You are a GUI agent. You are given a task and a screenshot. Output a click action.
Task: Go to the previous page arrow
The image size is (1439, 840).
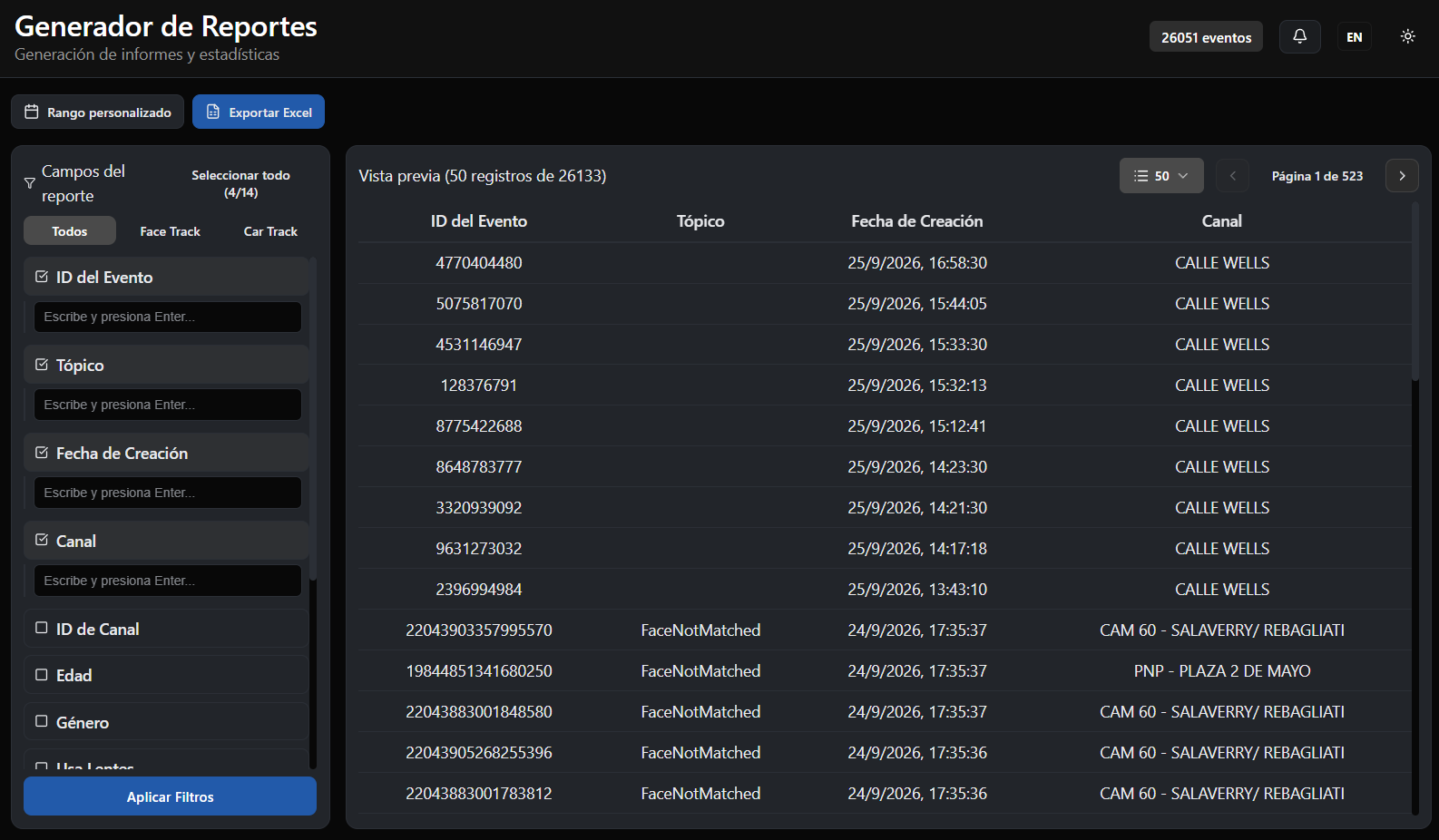coord(1232,176)
